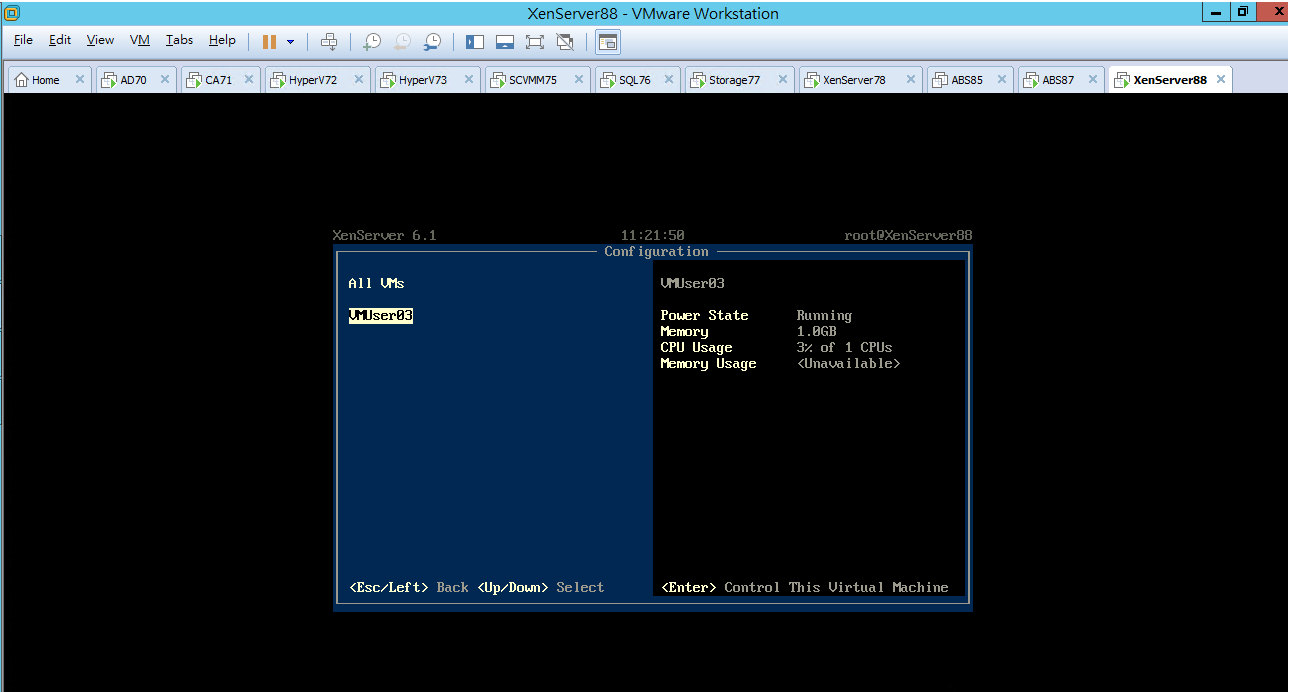Close the SCVMM75 tab
Image resolution: width=1289 pixels, height=692 pixels.
[579, 80]
